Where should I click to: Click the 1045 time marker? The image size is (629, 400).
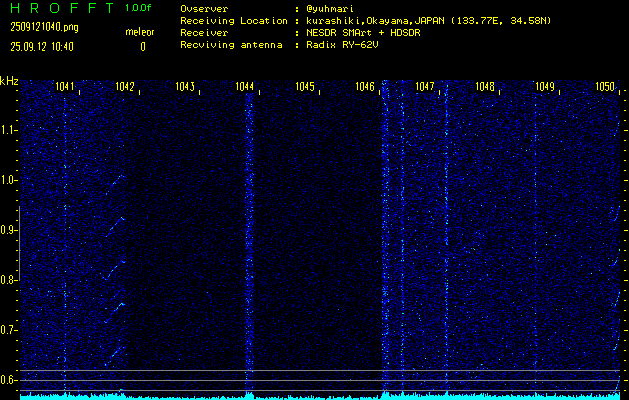tap(305, 87)
